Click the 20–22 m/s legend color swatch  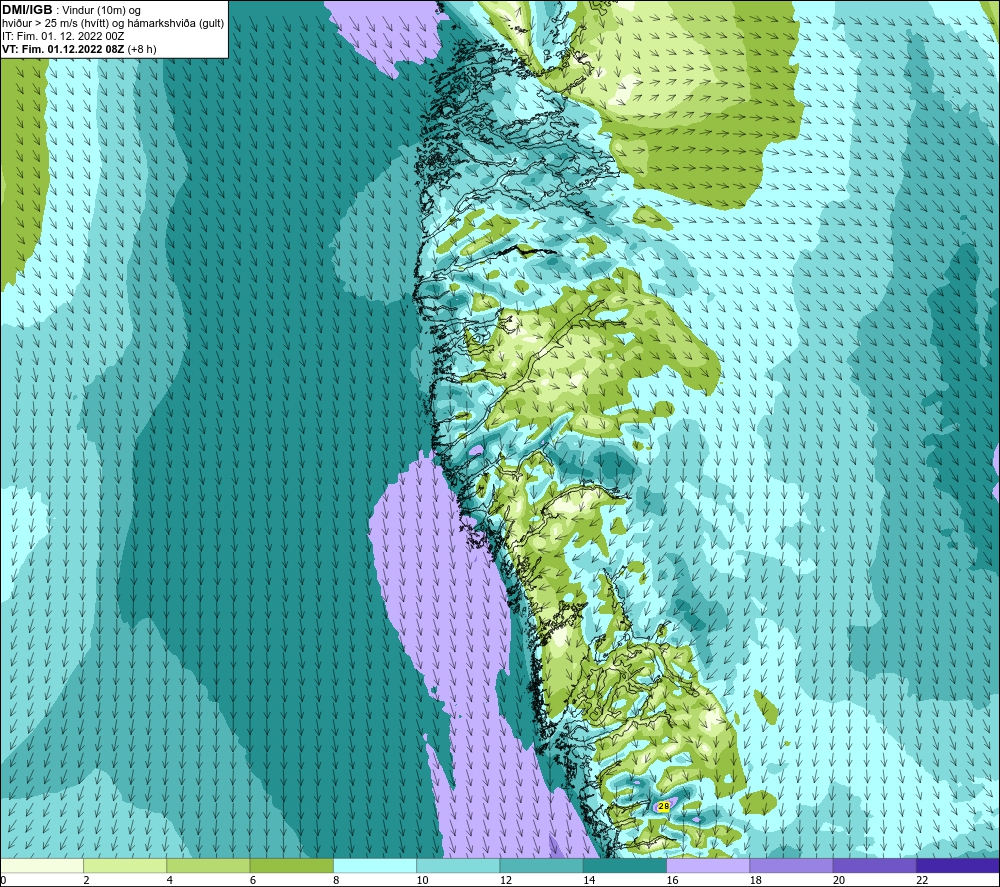click(874, 866)
